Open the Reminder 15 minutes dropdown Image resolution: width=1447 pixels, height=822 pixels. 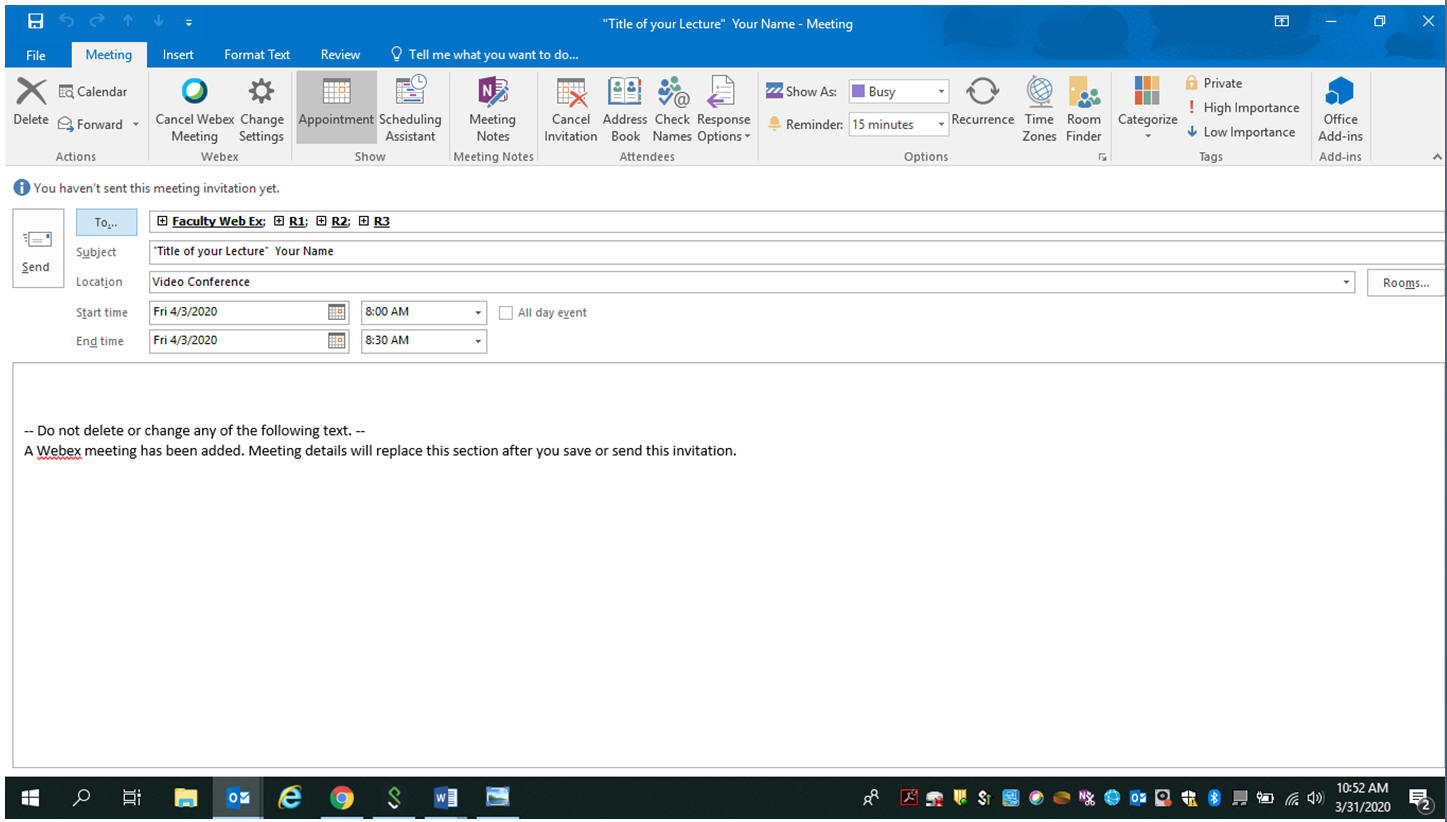pyautogui.click(x=941, y=125)
